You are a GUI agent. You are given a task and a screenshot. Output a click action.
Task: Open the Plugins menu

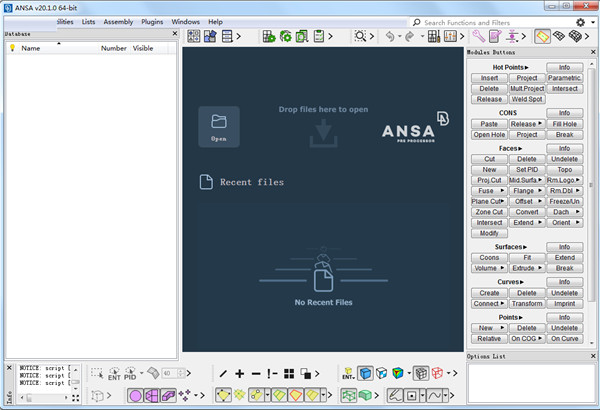pos(152,22)
